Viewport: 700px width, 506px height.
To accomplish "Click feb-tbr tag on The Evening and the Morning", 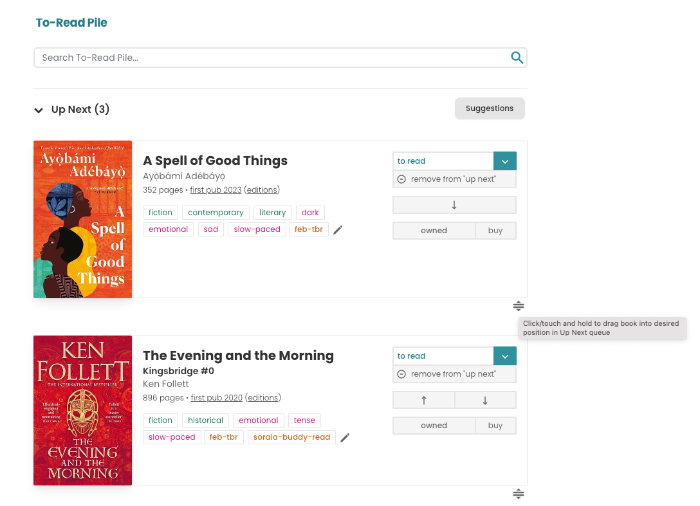I will (x=224, y=438).
